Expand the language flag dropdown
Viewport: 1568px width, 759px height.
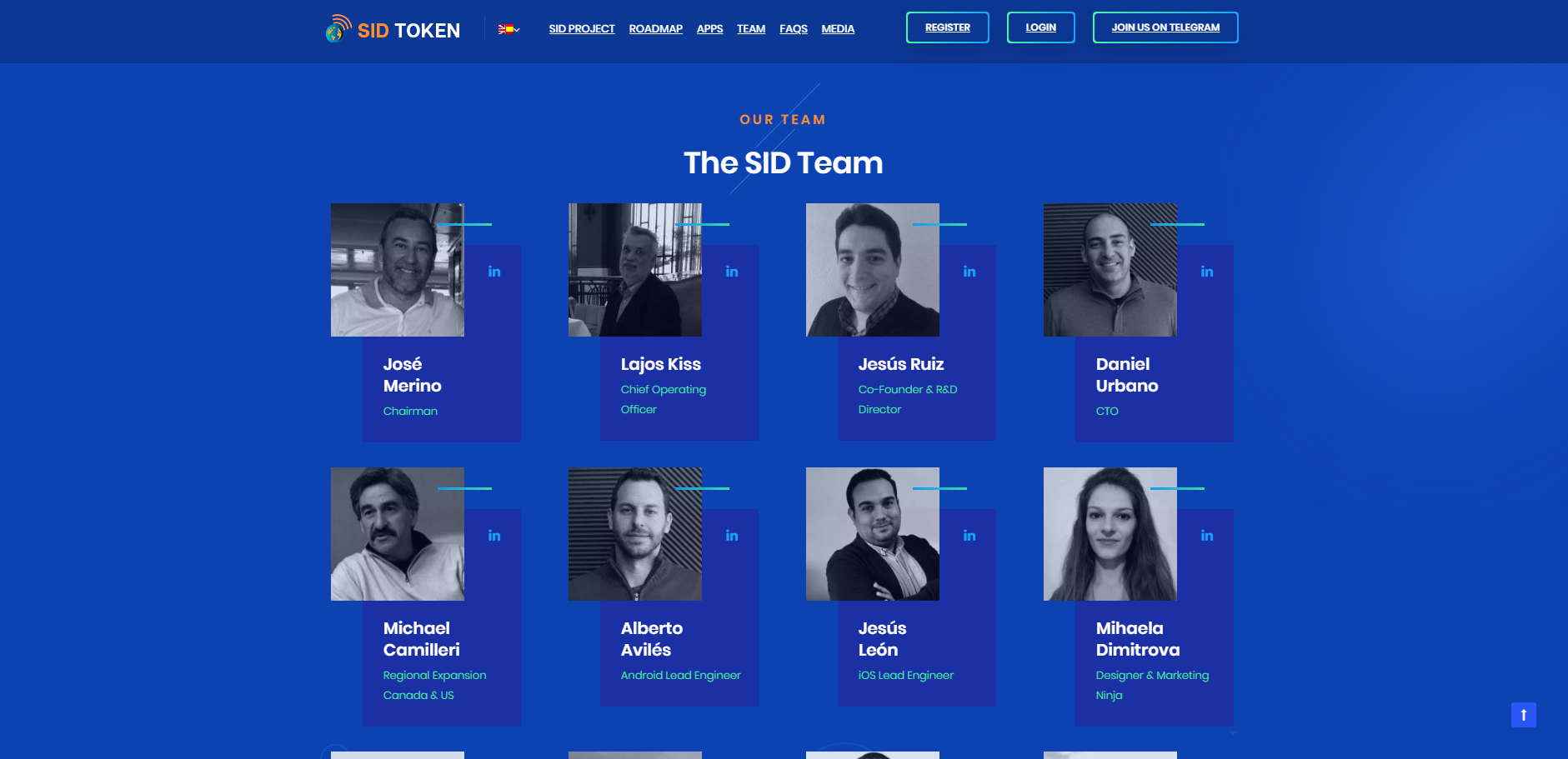[508, 29]
